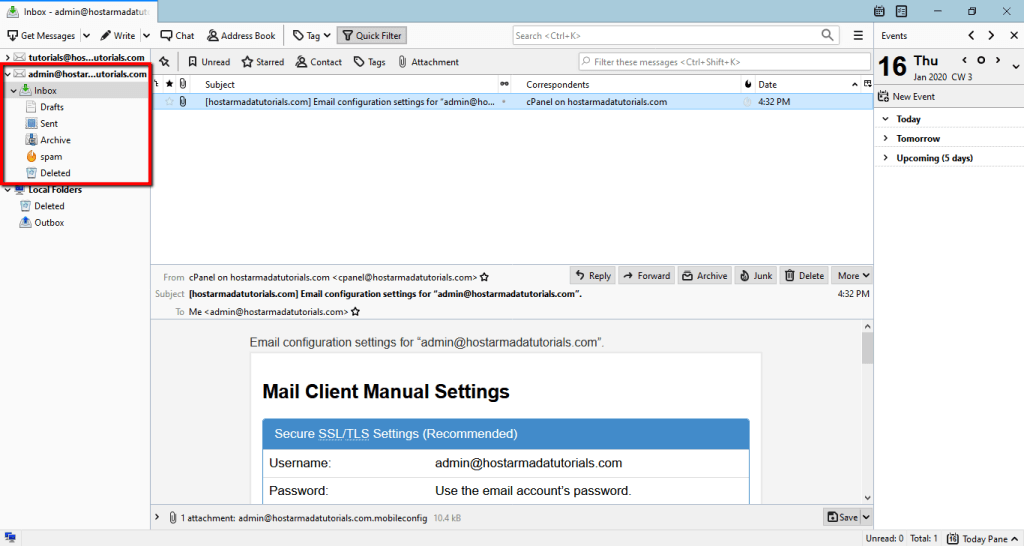Viewport: 1024px width, 546px height.
Task: Open column picker icon in header
Action: [867, 84]
